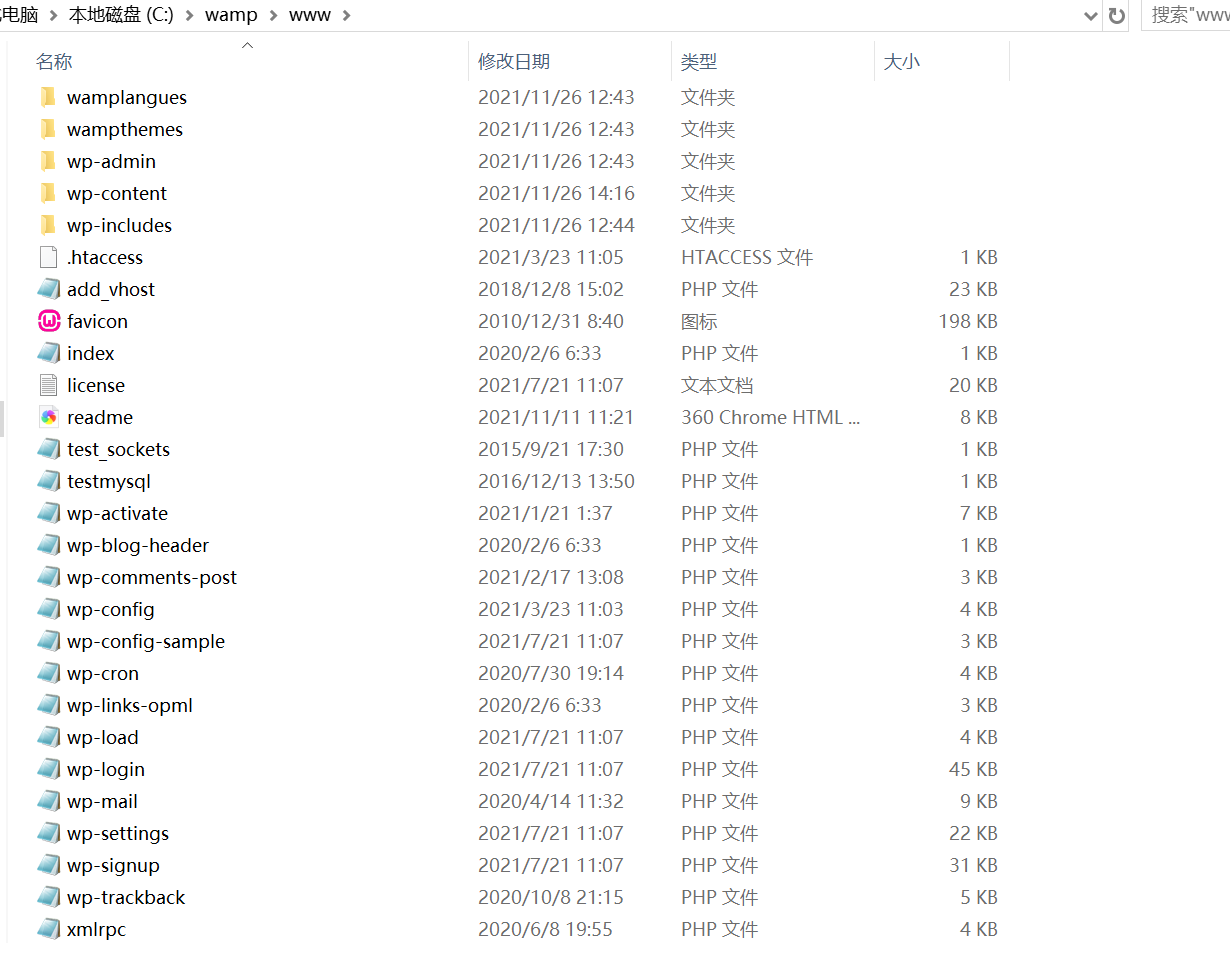Viewport: 1230px width, 956px height.
Task: Select the wp-content folder icon
Action: pos(49,193)
